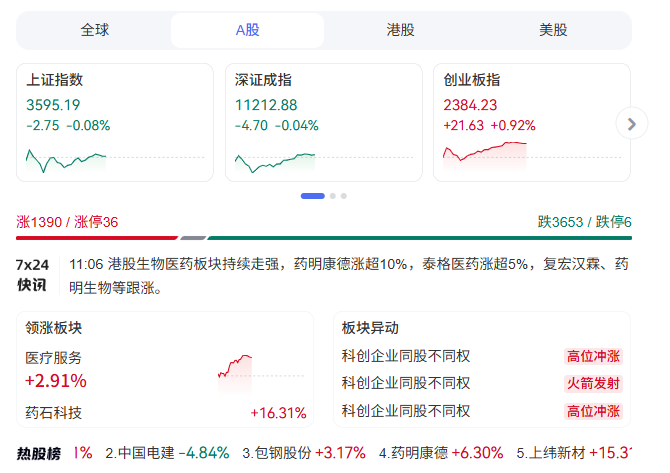Open 药石科技 stock in 领涨板块

click(54, 412)
